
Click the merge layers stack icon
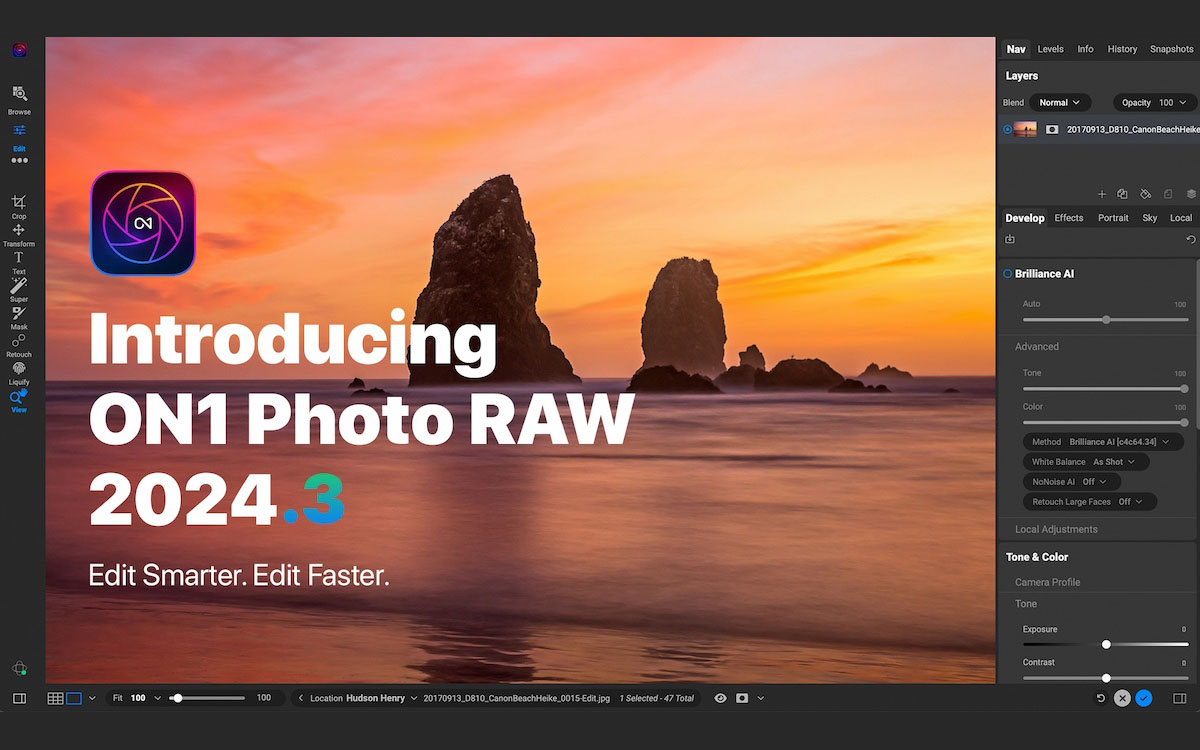(x=1191, y=194)
